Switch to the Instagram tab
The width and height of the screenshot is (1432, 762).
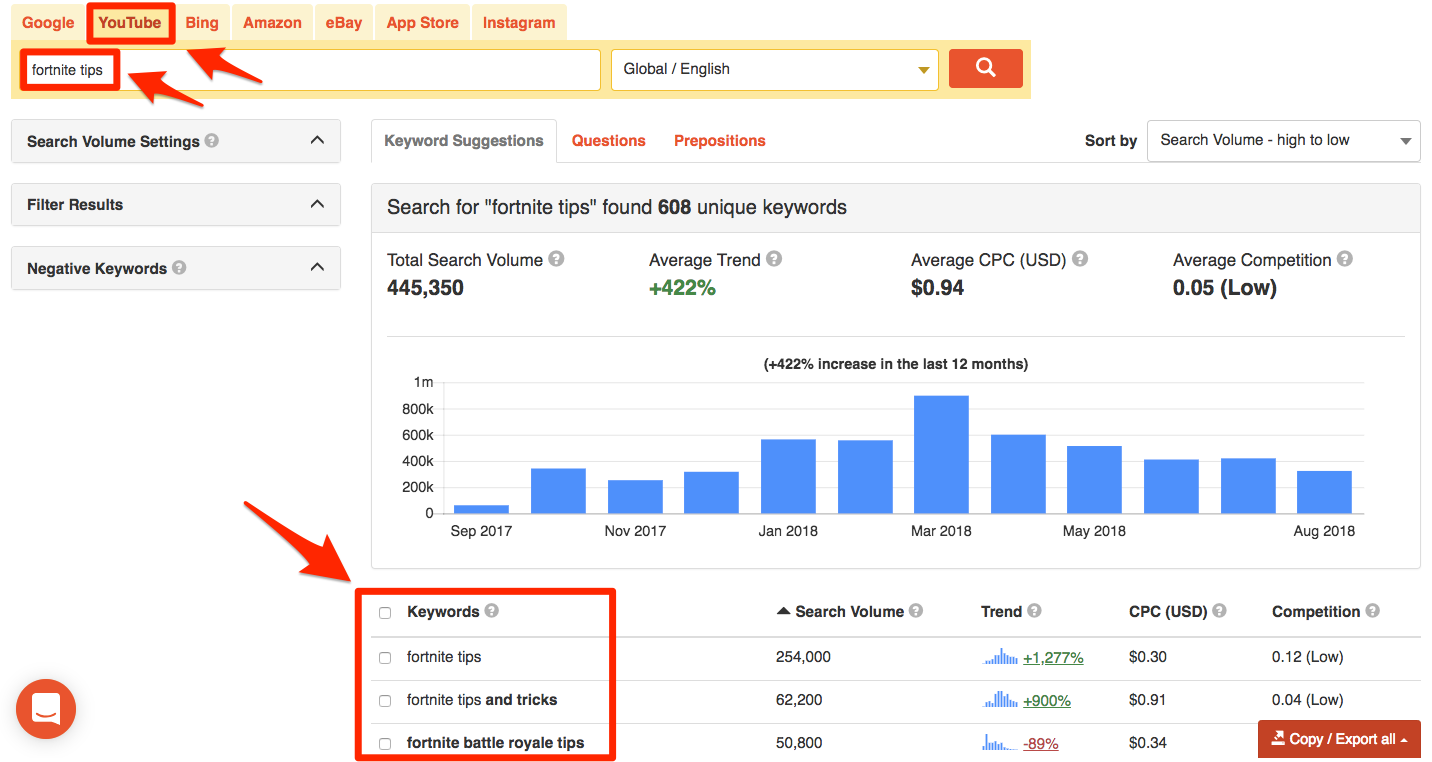coord(519,22)
